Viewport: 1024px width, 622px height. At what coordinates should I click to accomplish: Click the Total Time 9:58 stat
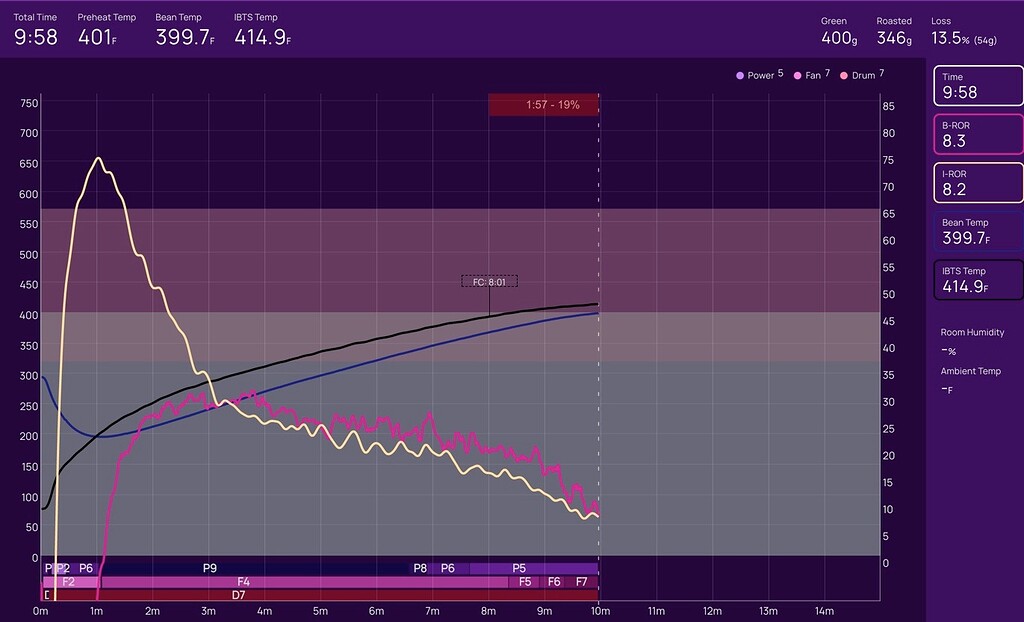(36, 31)
